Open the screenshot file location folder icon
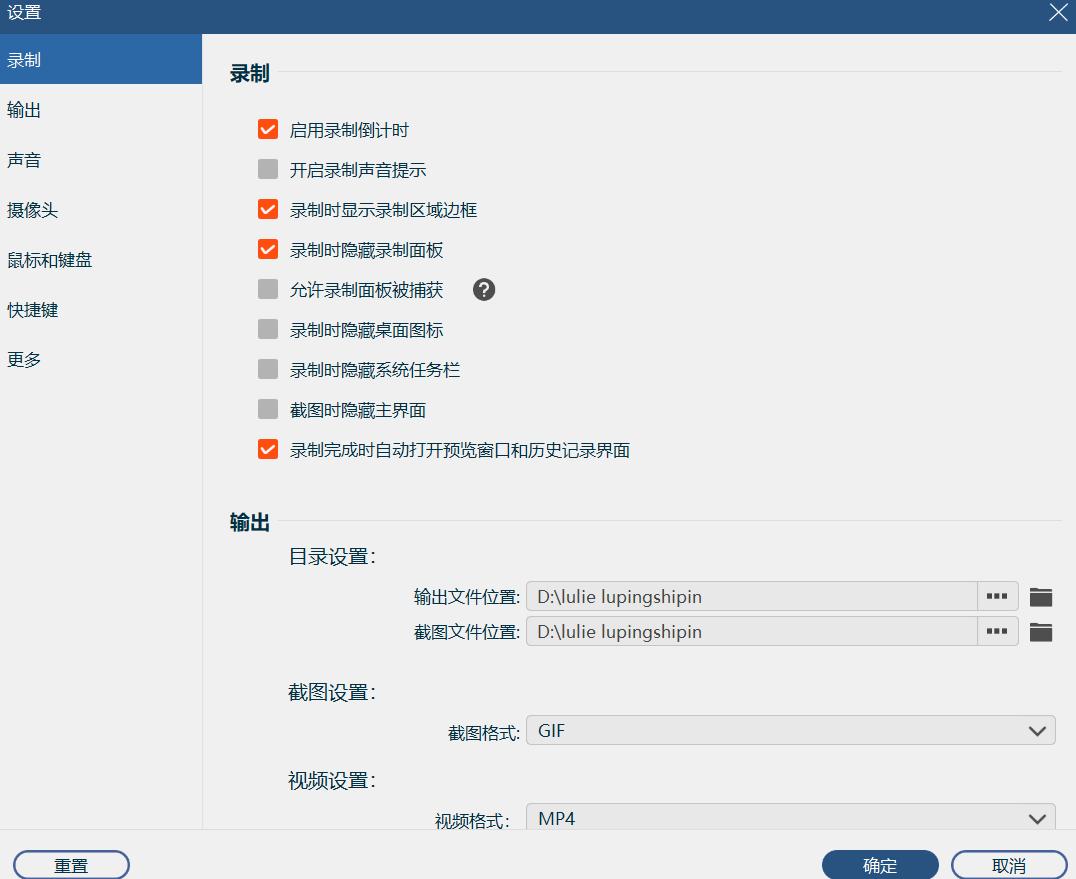The image size is (1076, 879). pos(1041,631)
